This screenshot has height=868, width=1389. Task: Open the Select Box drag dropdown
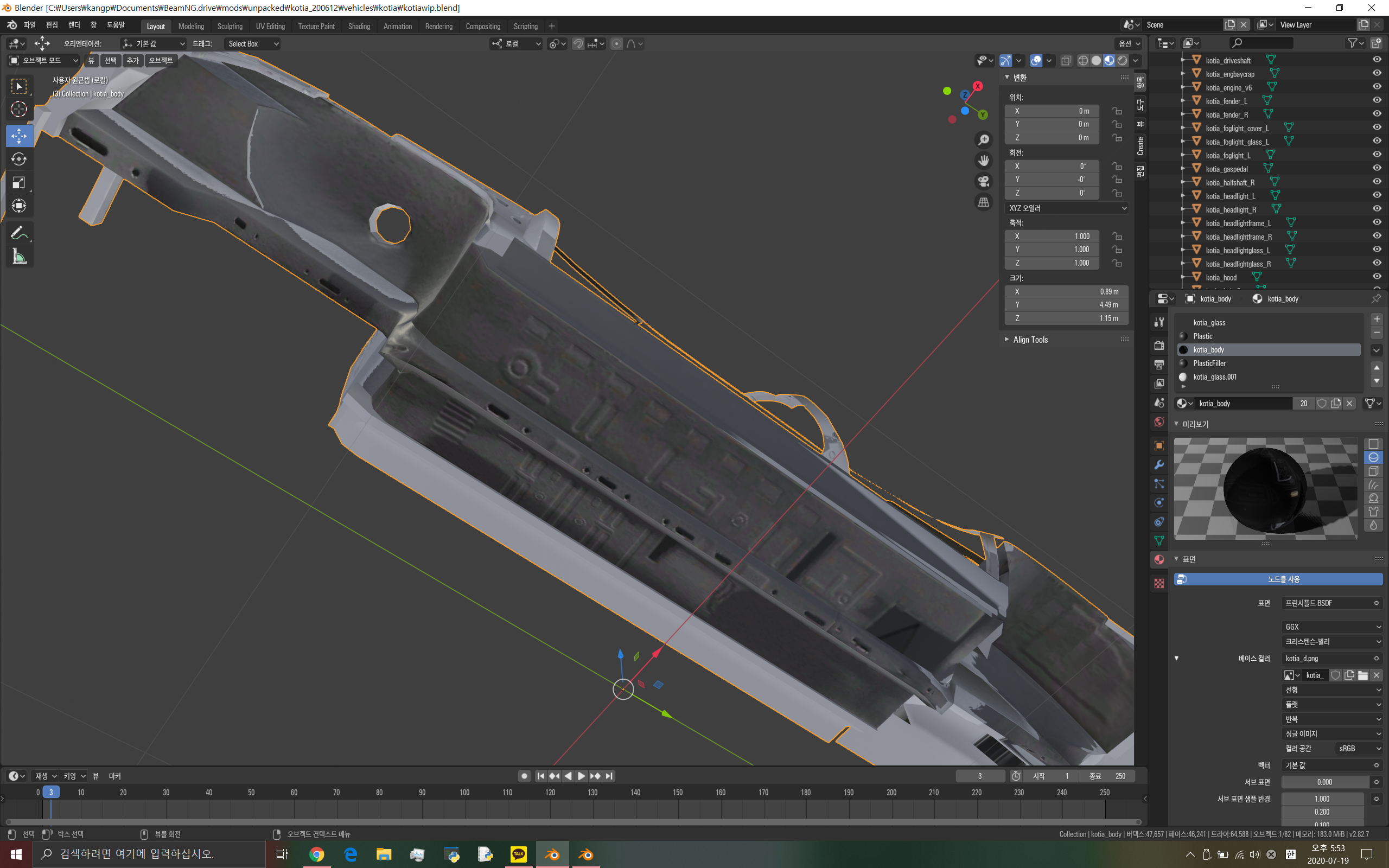point(252,43)
